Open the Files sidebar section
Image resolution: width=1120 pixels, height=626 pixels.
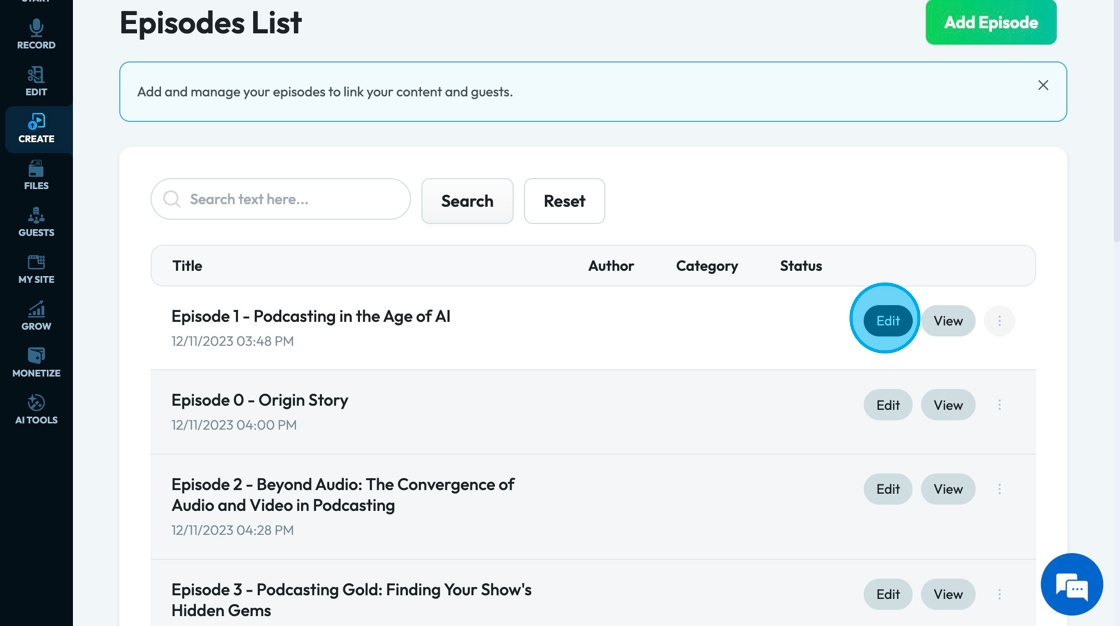(36, 175)
